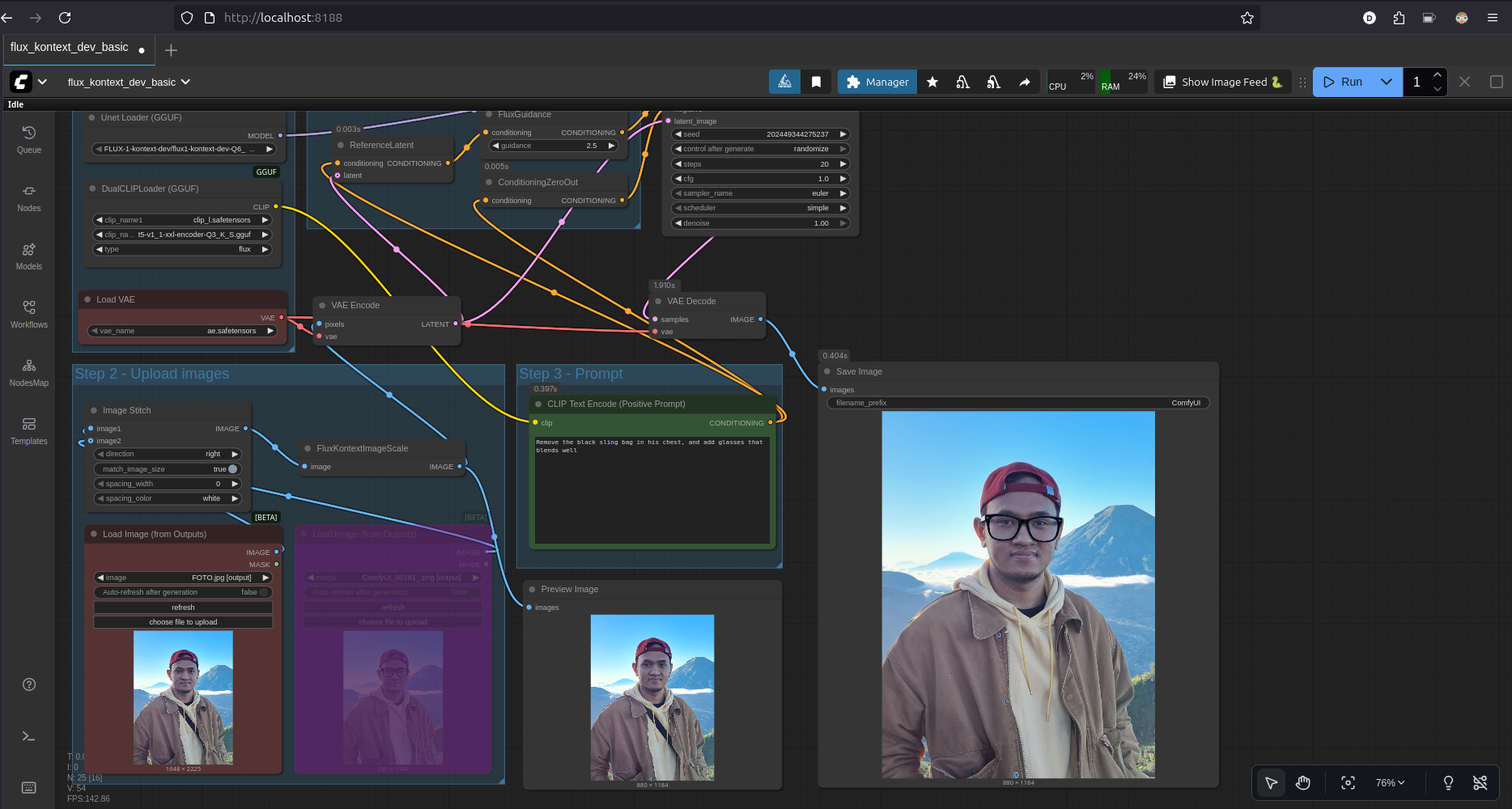Screen dimensions: 1512x809
Task: Open the Models library sidebar icon
Action: pos(29,256)
